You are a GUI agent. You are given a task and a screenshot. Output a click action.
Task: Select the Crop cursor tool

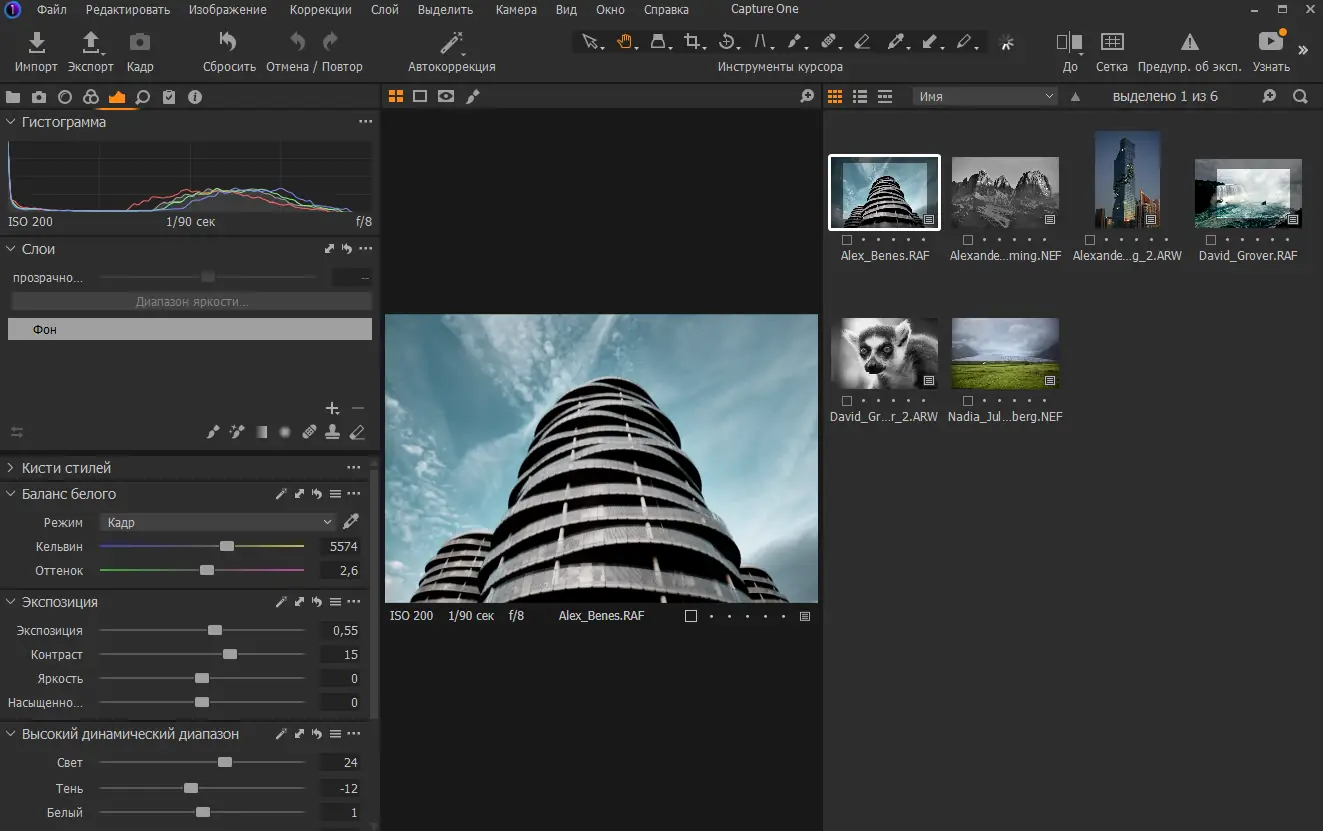691,42
